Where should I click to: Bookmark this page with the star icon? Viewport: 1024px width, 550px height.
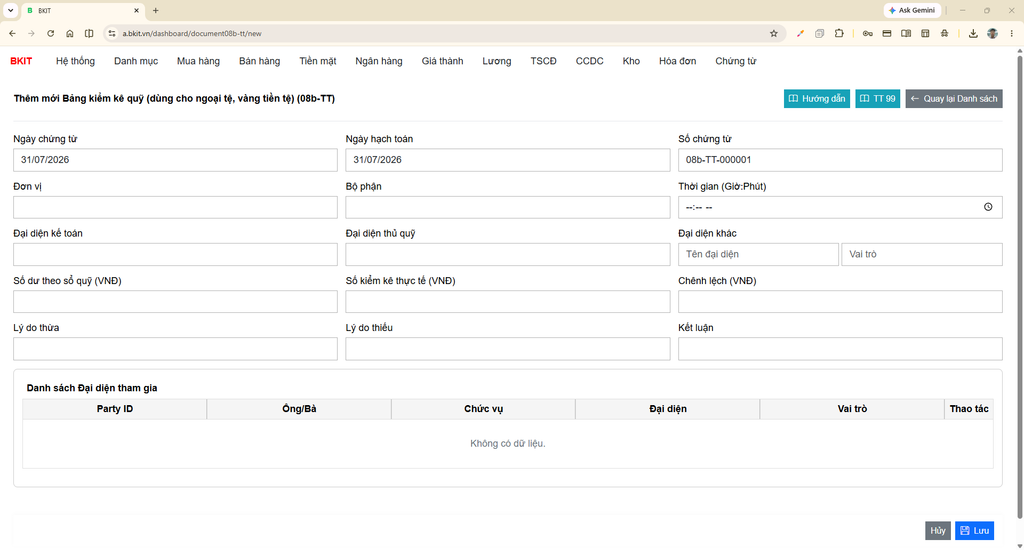point(774,33)
